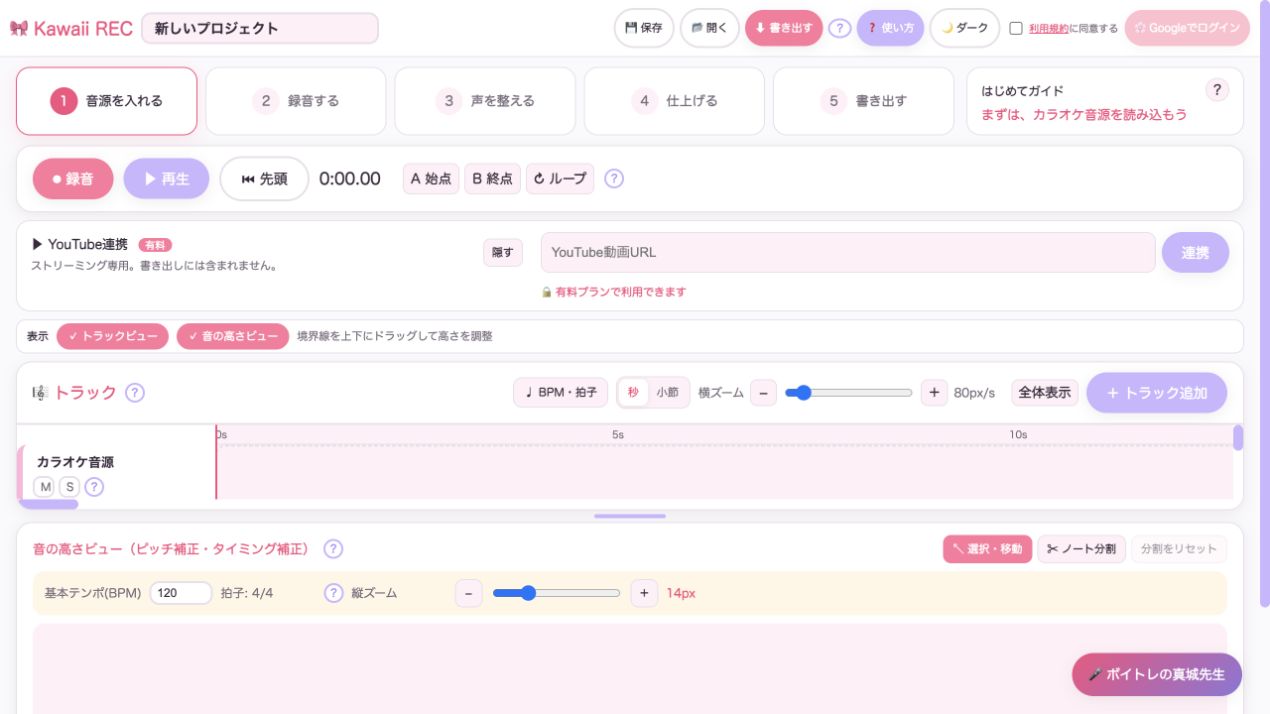This screenshot has width=1270, height=714.
Task: Click the トラック score icon
Action: [40, 393]
